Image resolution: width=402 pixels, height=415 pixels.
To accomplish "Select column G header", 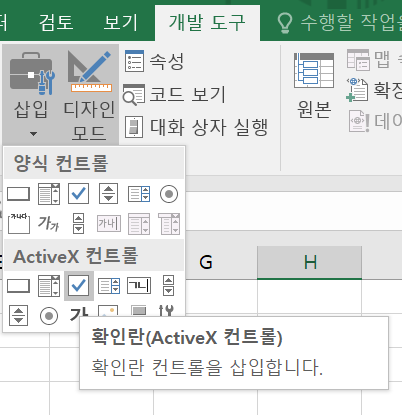I will [206, 262].
